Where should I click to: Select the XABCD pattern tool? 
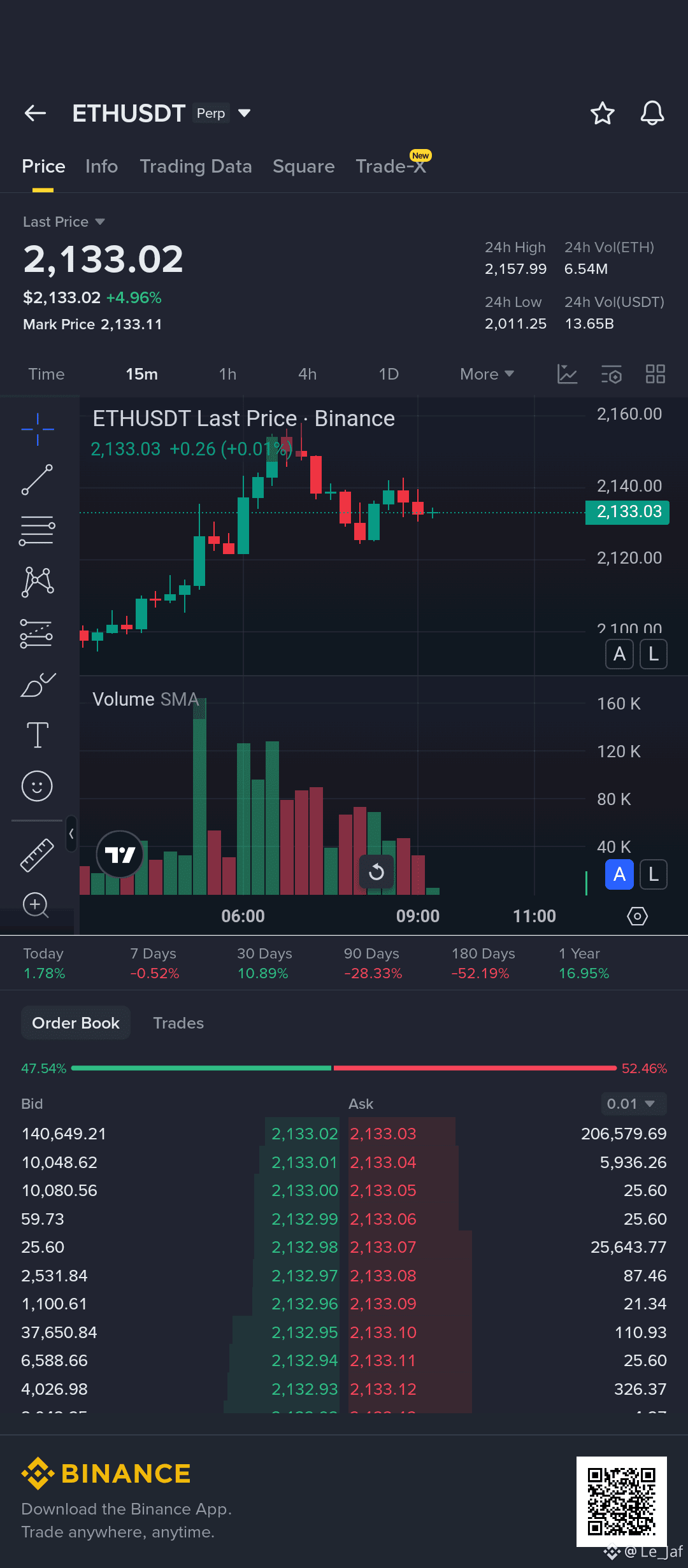tap(38, 581)
